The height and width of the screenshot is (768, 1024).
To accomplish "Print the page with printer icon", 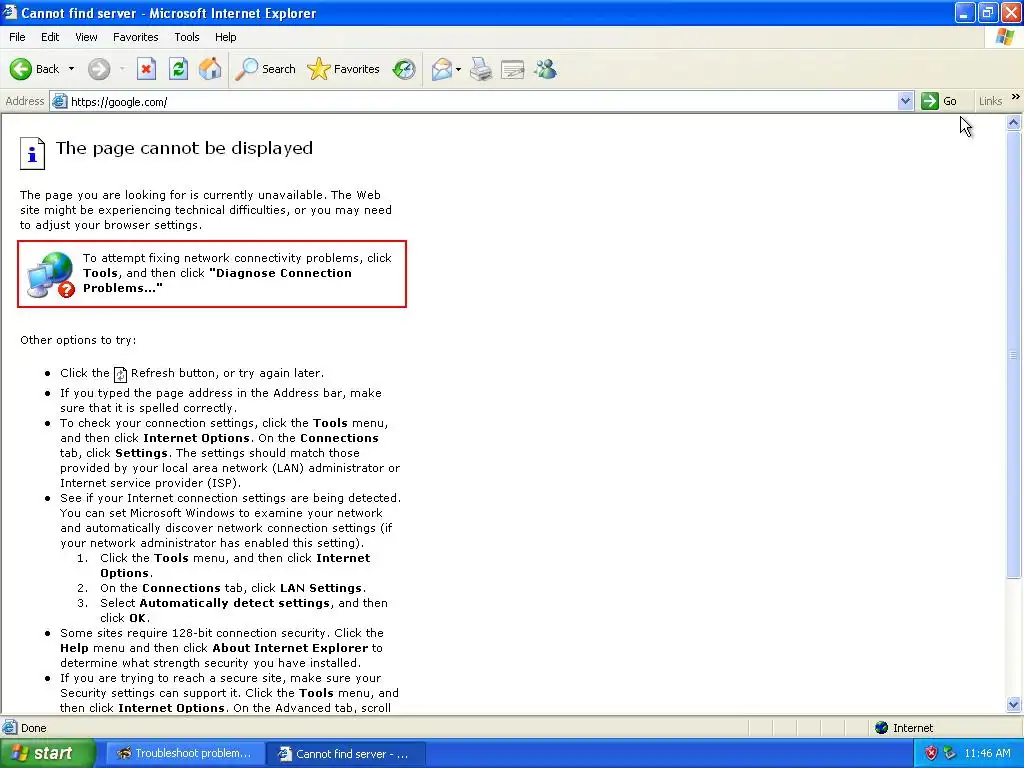I will (x=481, y=69).
